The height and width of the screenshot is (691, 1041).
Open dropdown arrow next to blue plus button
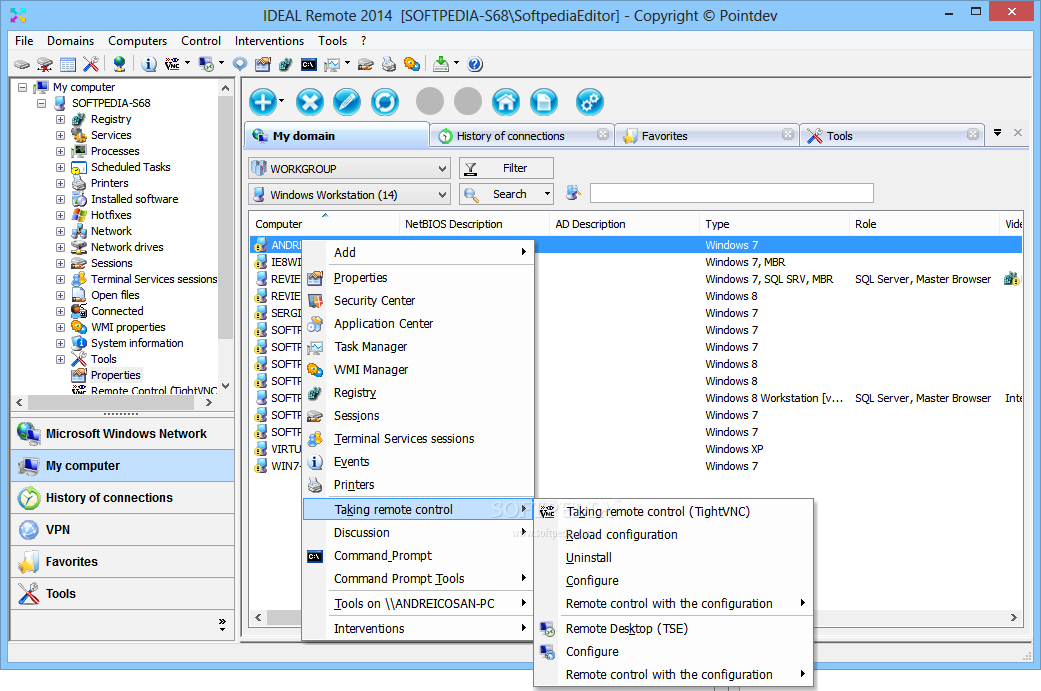click(x=281, y=101)
